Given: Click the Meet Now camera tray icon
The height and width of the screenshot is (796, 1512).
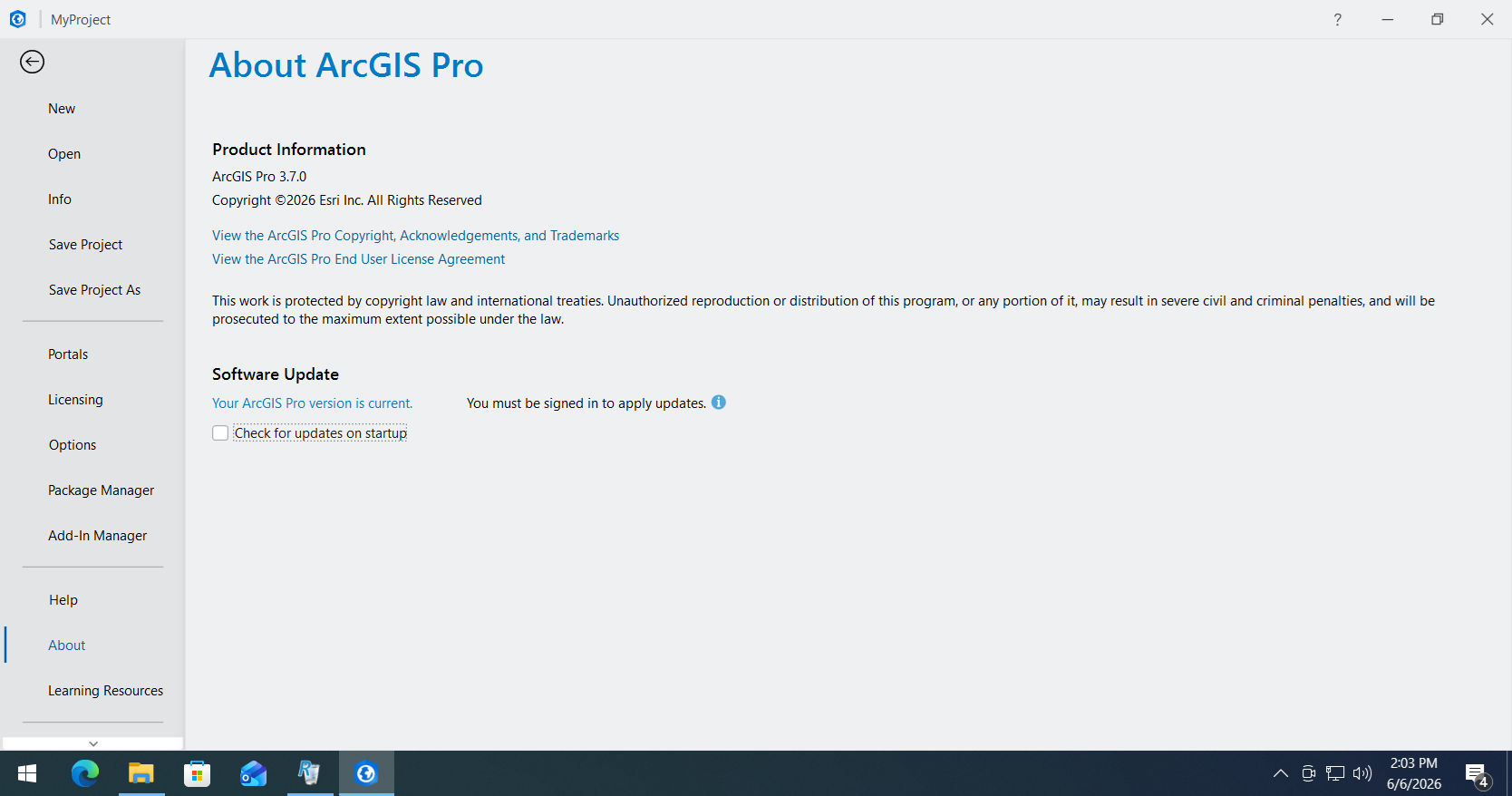Looking at the screenshot, I should click(1308, 773).
